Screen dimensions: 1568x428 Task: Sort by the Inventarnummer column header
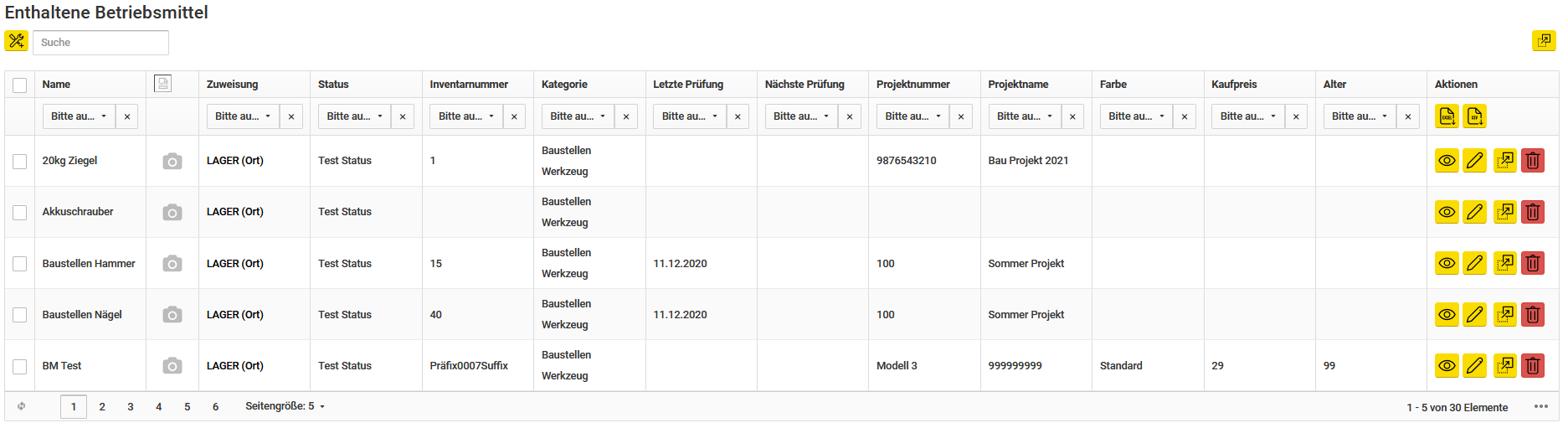click(469, 85)
